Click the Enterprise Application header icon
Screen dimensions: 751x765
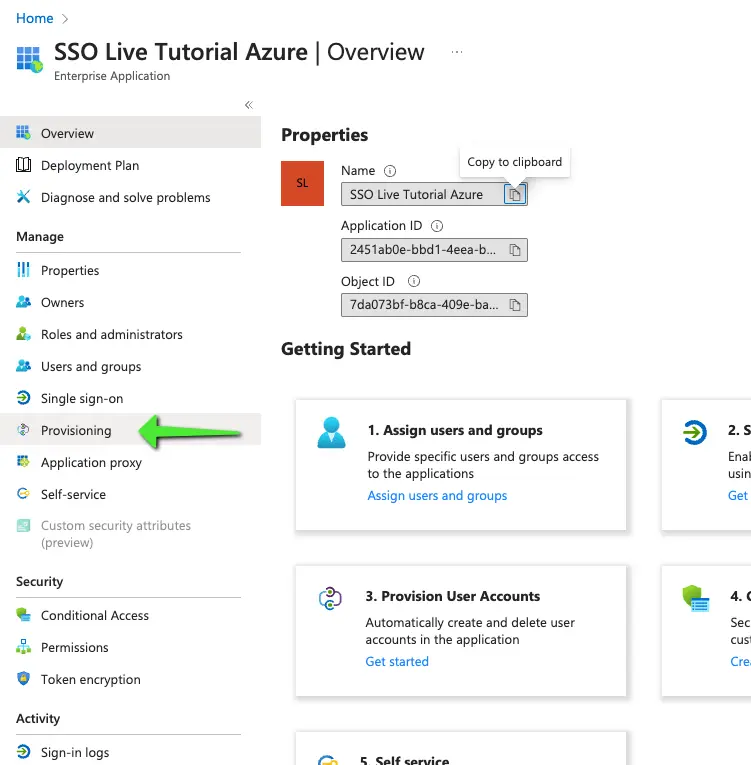click(29, 60)
